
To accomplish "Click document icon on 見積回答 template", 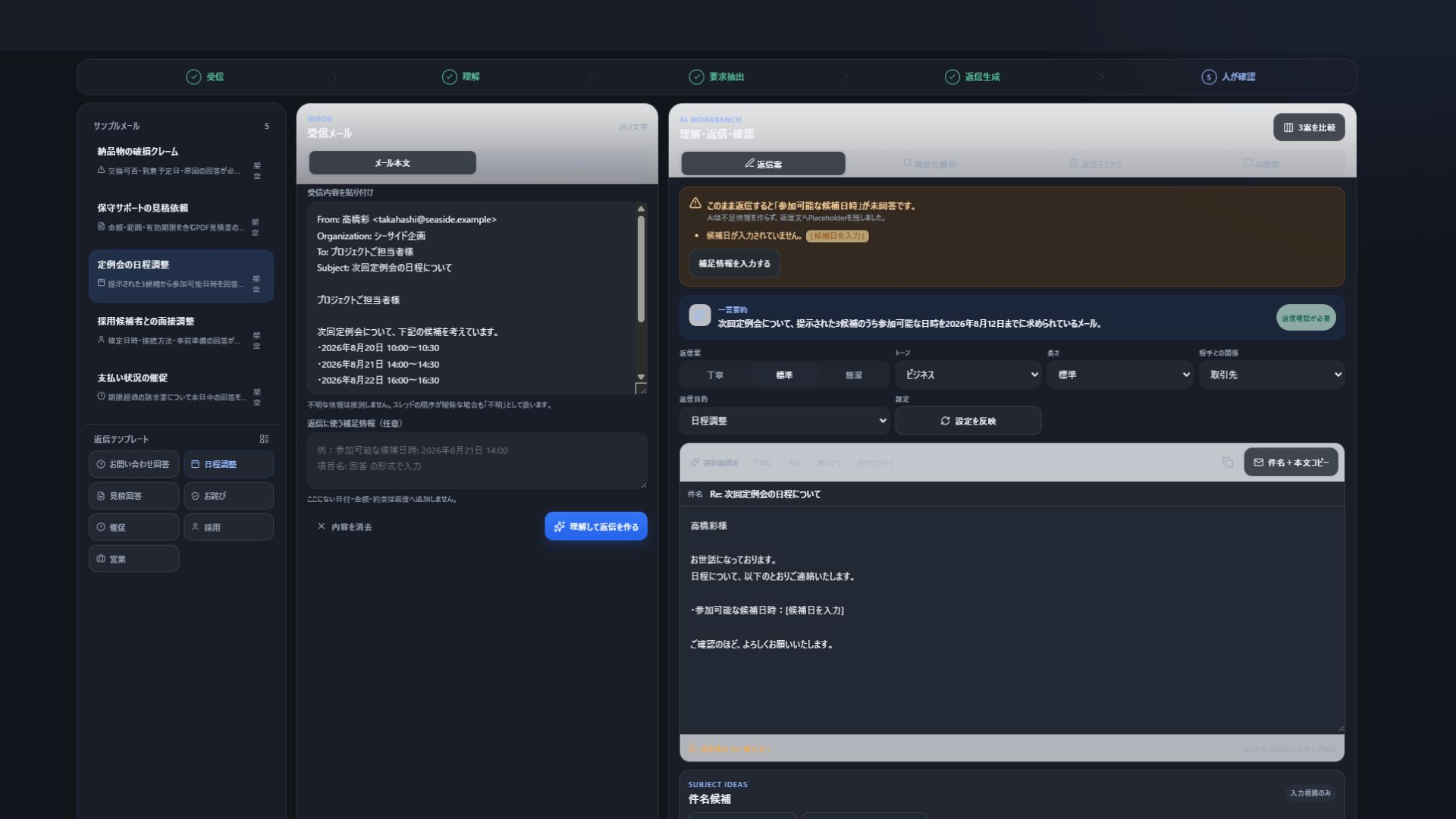I will tap(101, 496).
